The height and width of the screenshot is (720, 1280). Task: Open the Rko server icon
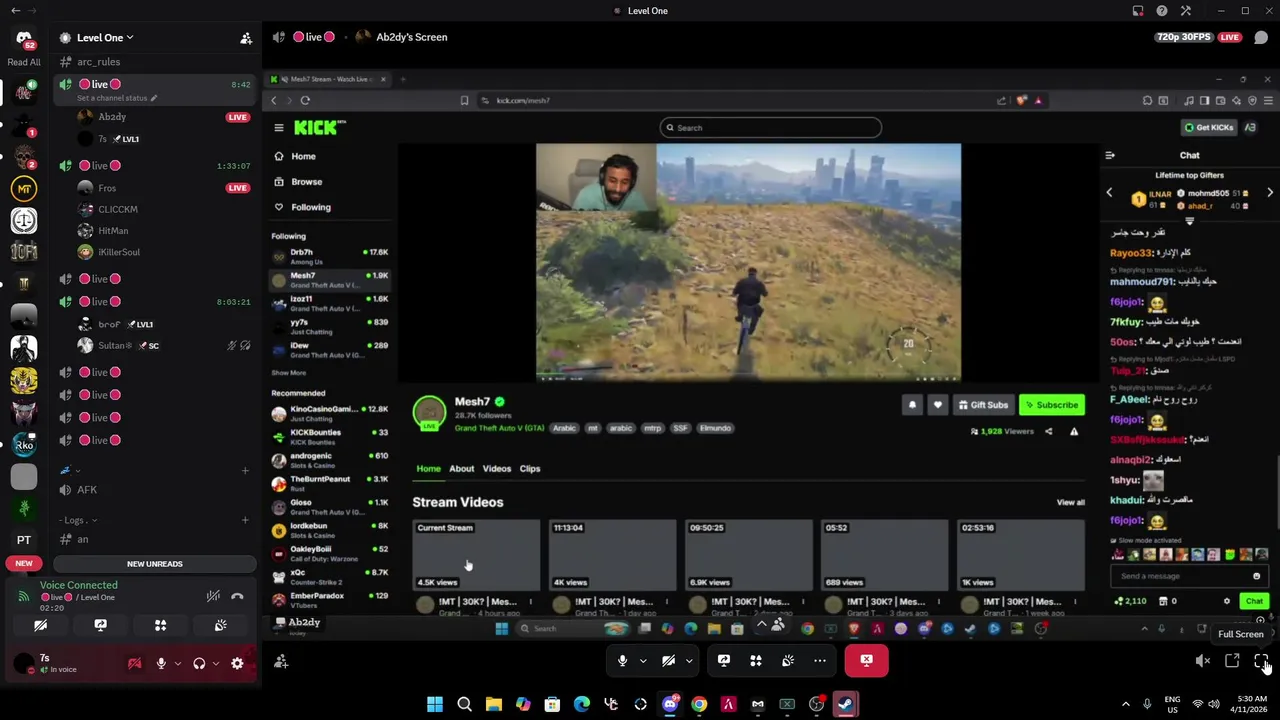coord(24,445)
